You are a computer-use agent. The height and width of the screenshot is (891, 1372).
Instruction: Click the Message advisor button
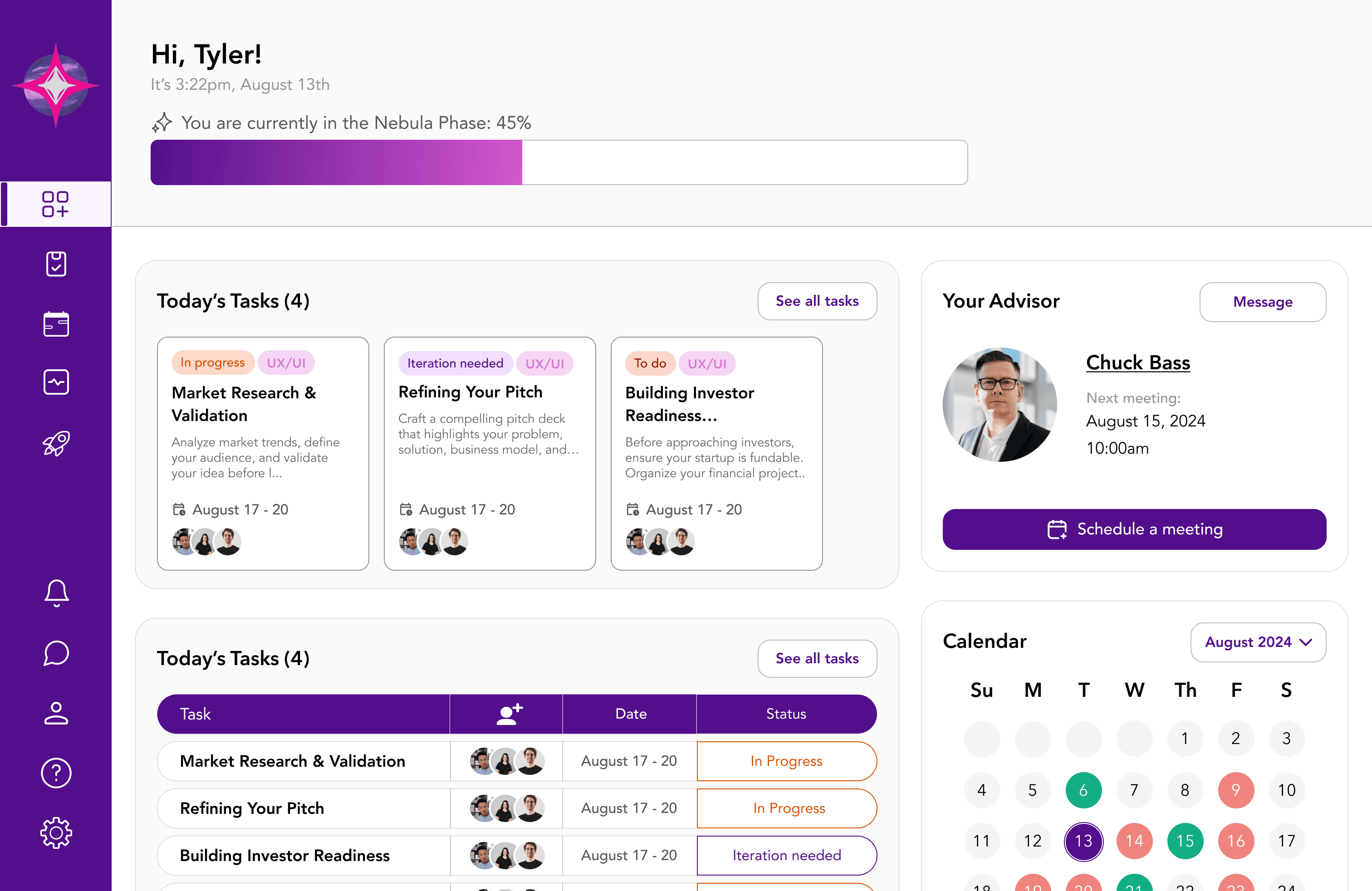[x=1262, y=302]
